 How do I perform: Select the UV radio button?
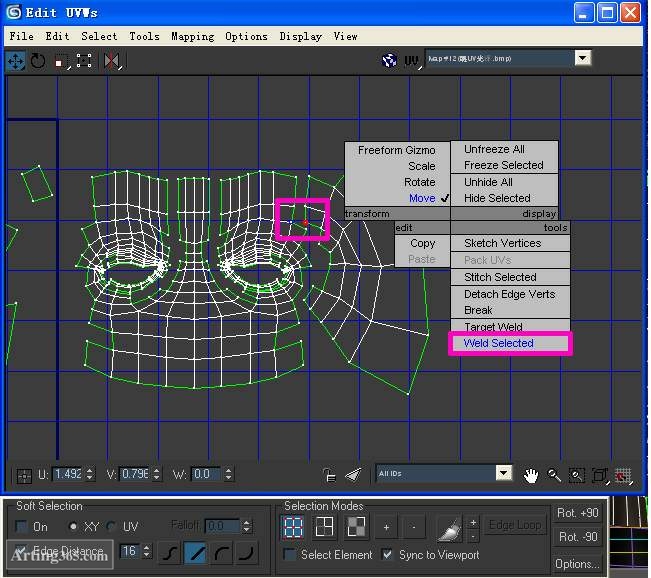point(112,526)
